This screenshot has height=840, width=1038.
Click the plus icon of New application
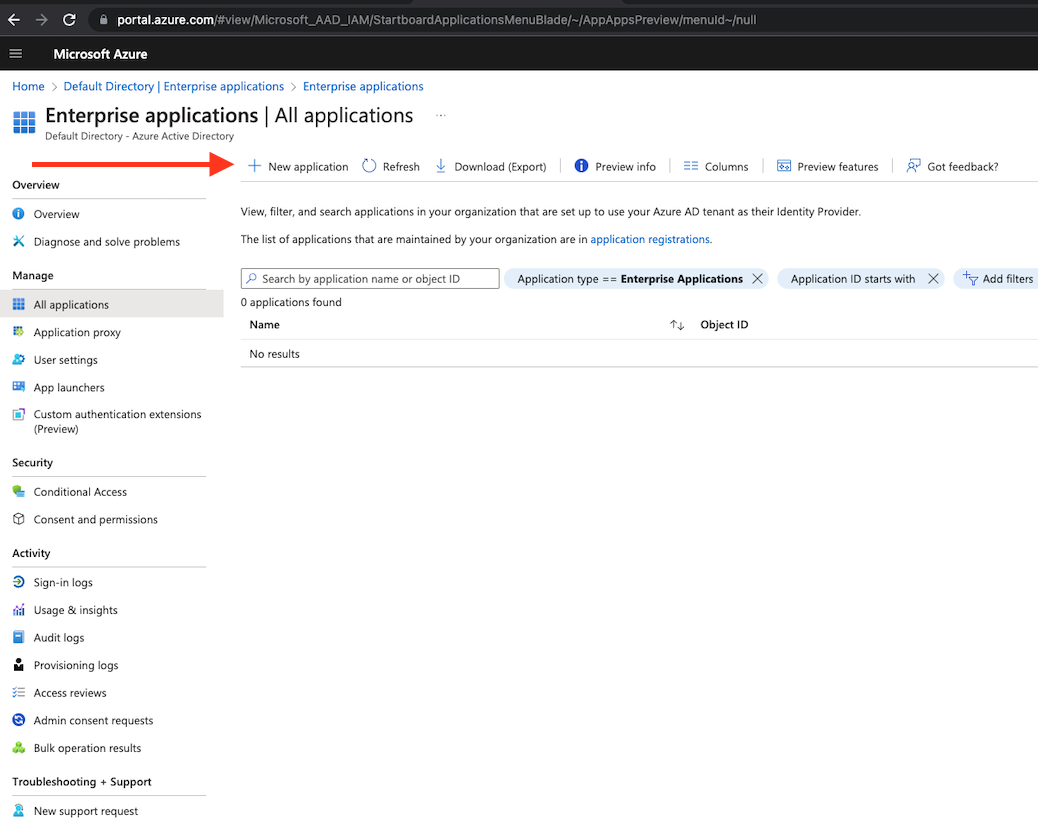(x=254, y=166)
